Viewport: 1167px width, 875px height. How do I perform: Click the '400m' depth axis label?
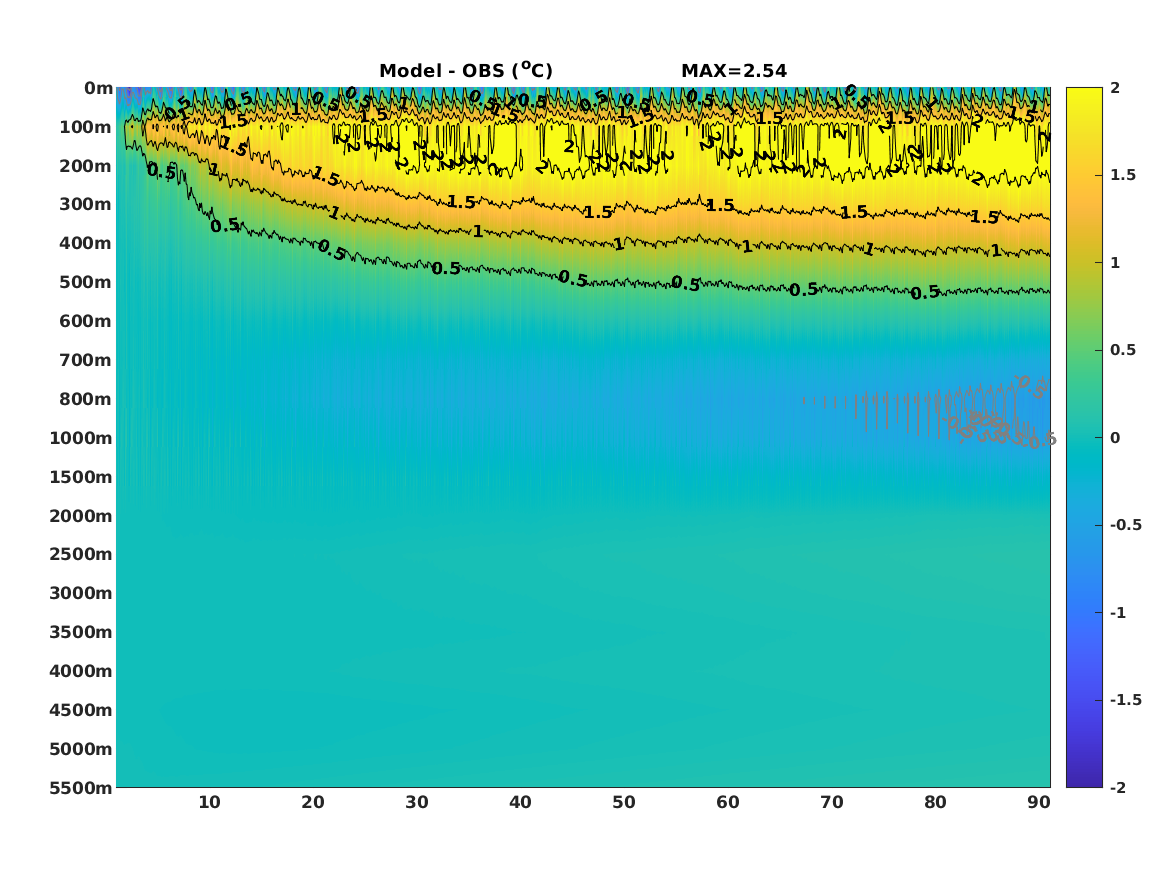point(86,243)
